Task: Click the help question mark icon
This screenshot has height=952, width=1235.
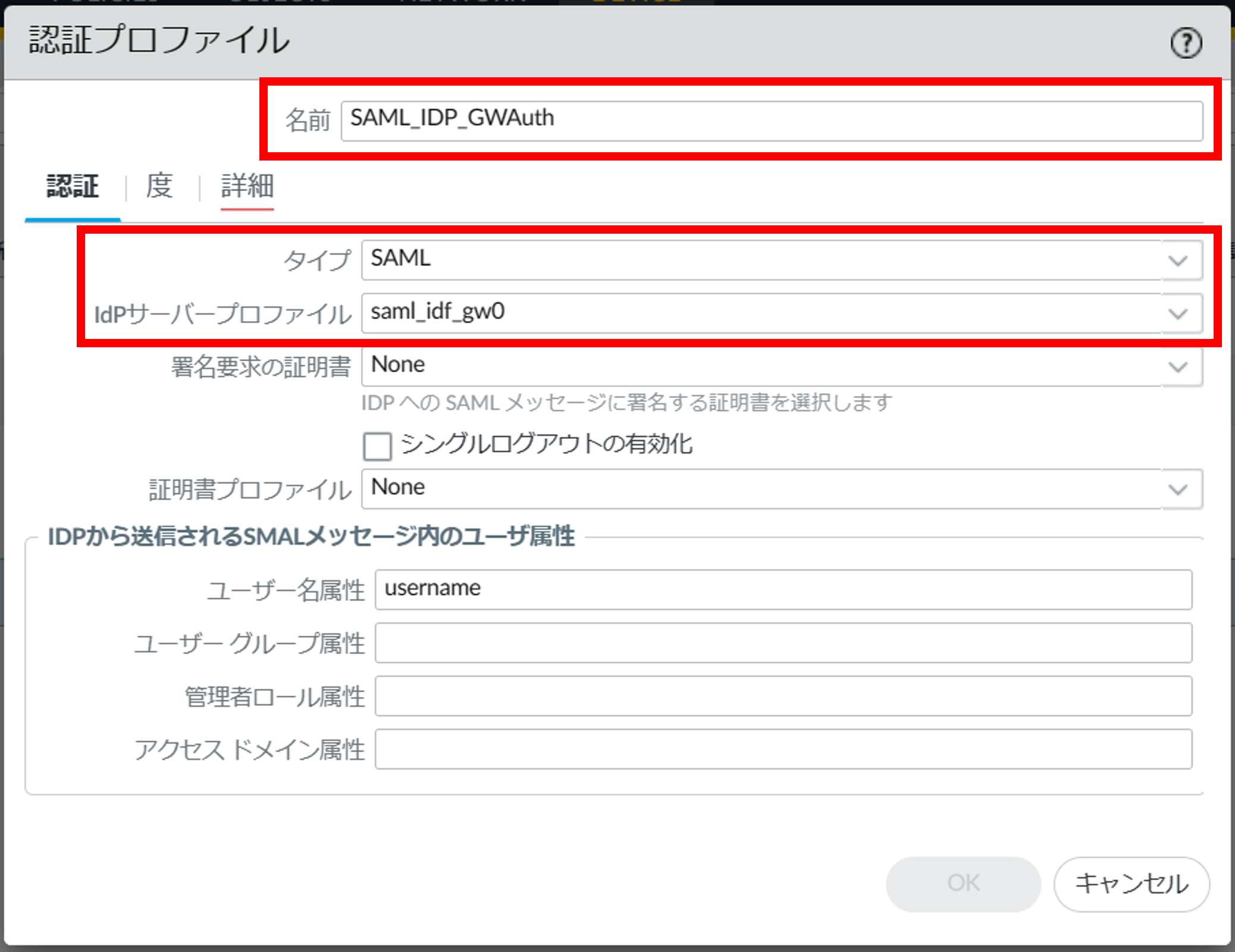Action: (1186, 43)
